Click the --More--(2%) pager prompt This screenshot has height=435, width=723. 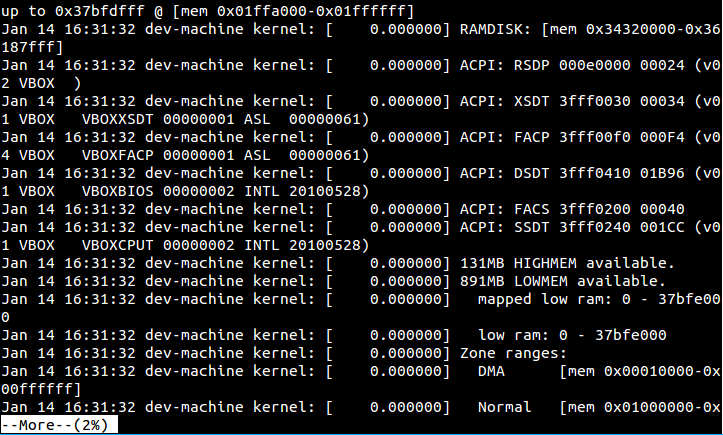click(x=58, y=425)
